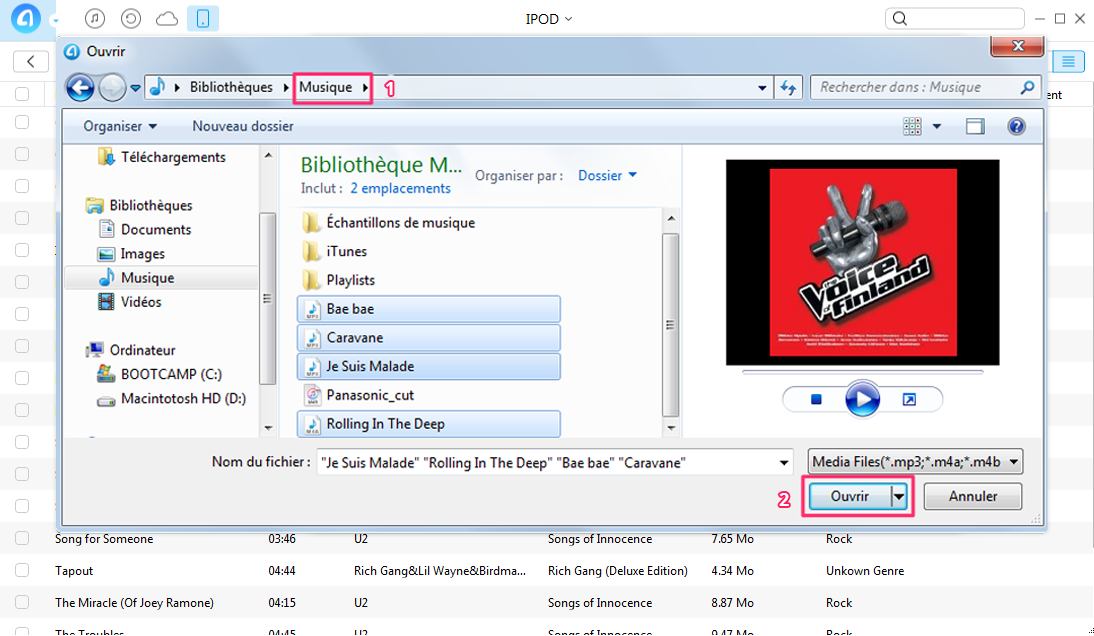Viewport: 1094px width, 636px height.
Task: Click the AnyTrans logo icon
Action: [26, 19]
